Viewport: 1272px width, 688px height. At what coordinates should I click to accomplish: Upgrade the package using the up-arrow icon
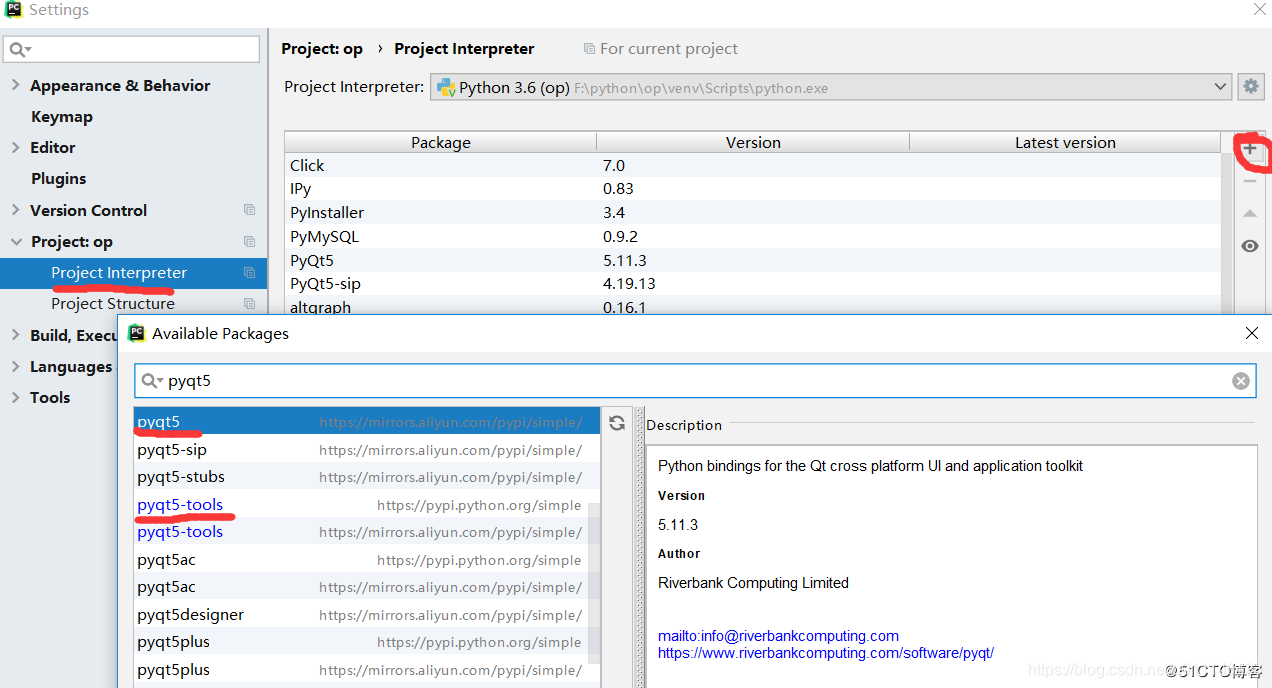tap(1250, 213)
